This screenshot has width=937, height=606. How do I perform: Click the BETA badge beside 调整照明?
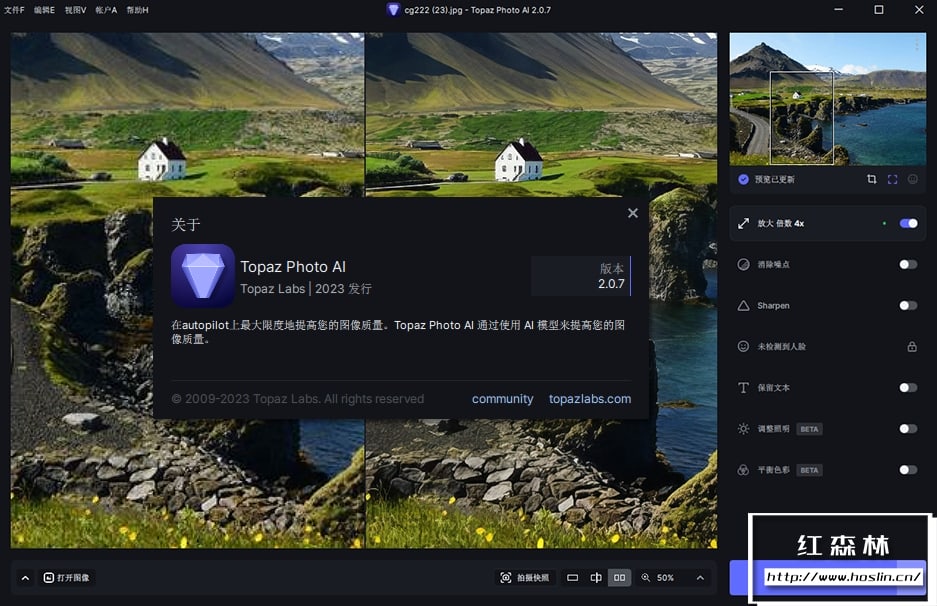coord(809,429)
